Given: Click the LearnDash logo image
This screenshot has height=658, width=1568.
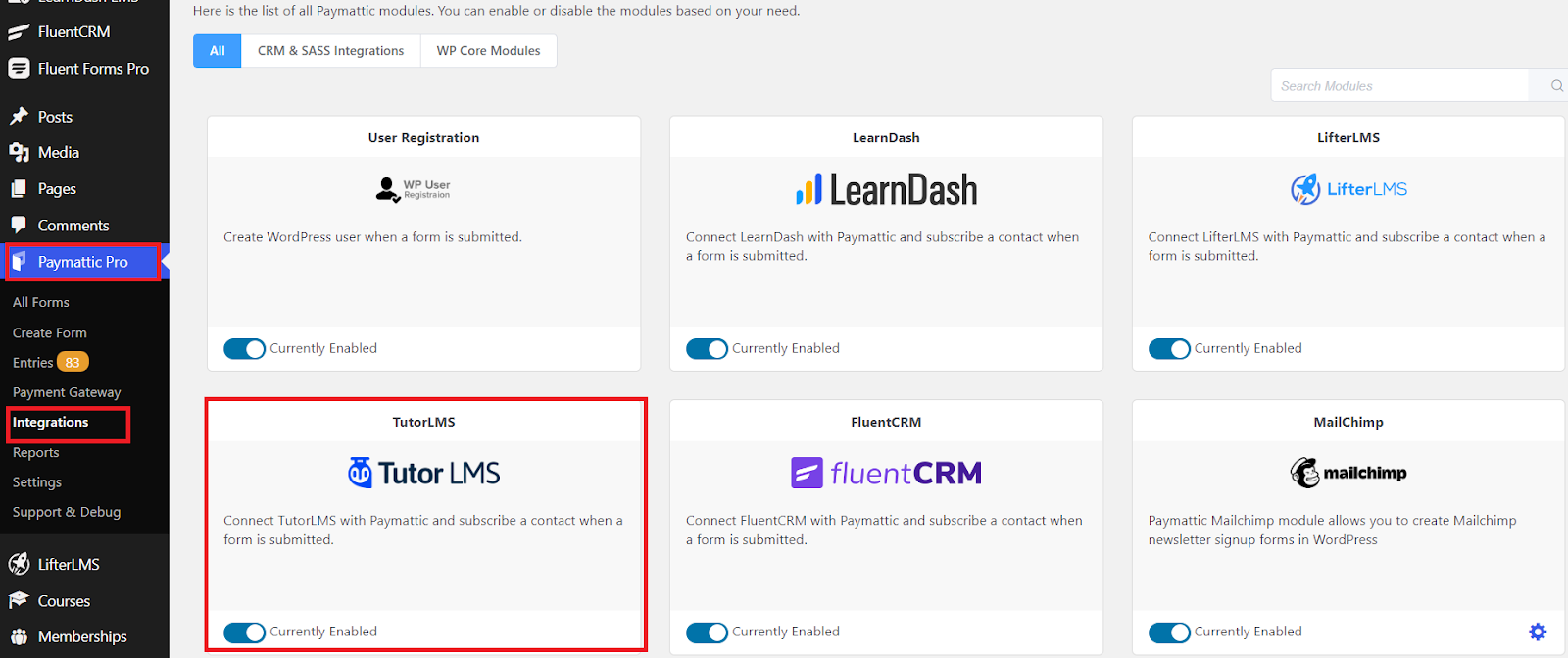Looking at the screenshot, I should 886,189.
